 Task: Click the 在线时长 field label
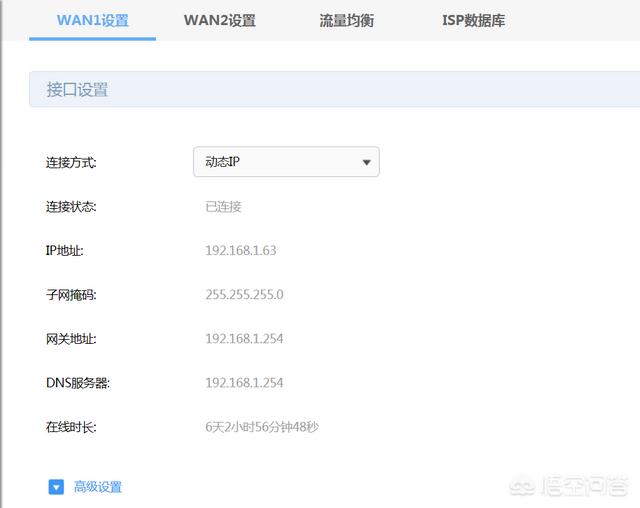71,427
